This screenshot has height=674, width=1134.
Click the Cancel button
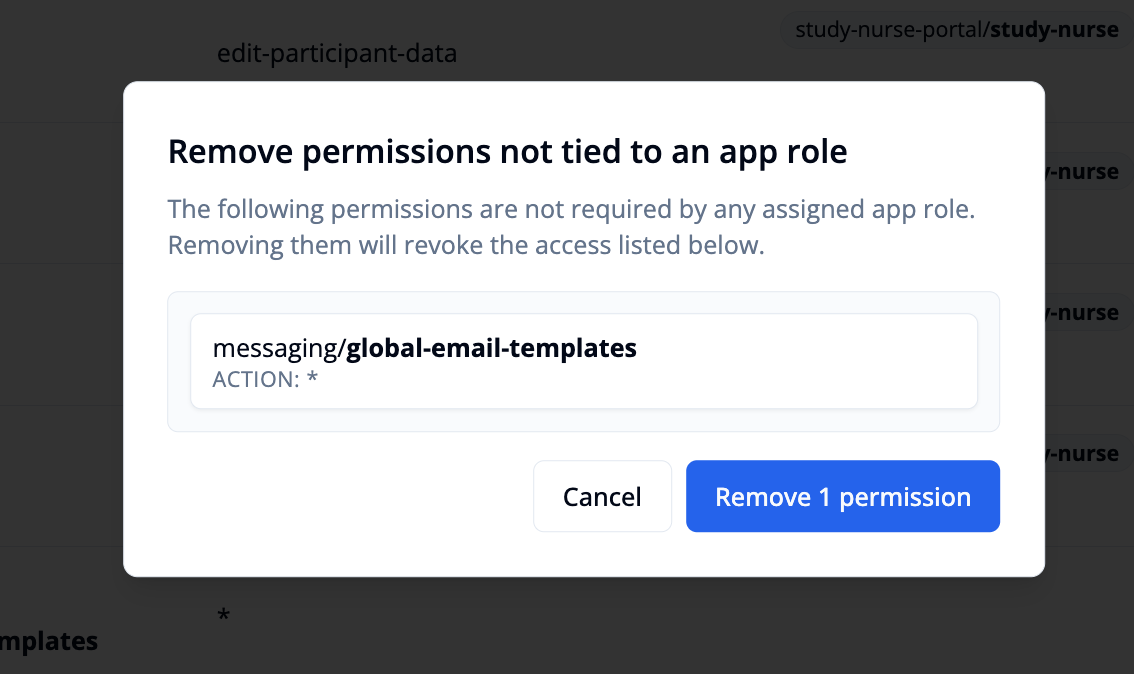pyautogui.click(x=602, y=496)
